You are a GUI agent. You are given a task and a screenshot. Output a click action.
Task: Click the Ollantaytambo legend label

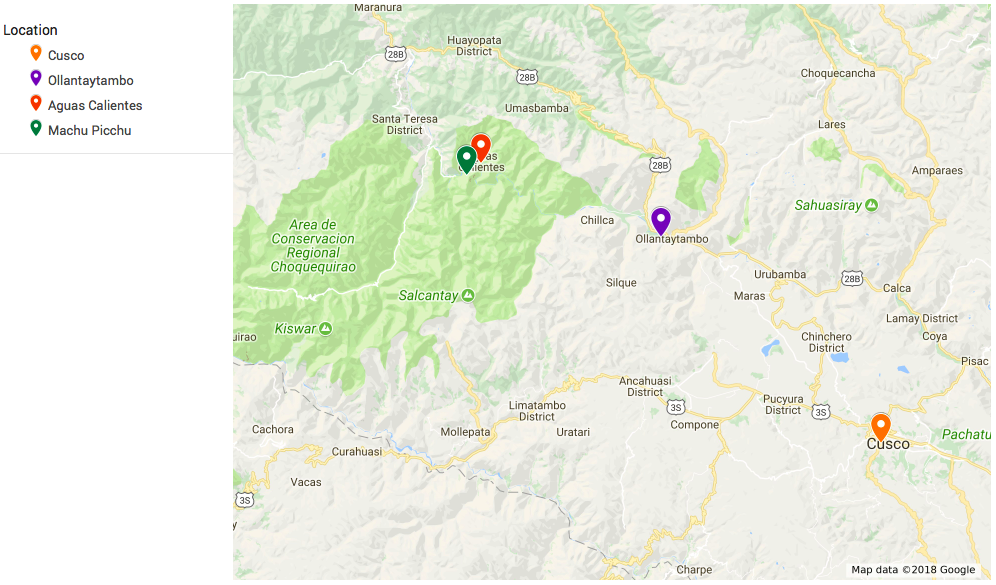91,81
